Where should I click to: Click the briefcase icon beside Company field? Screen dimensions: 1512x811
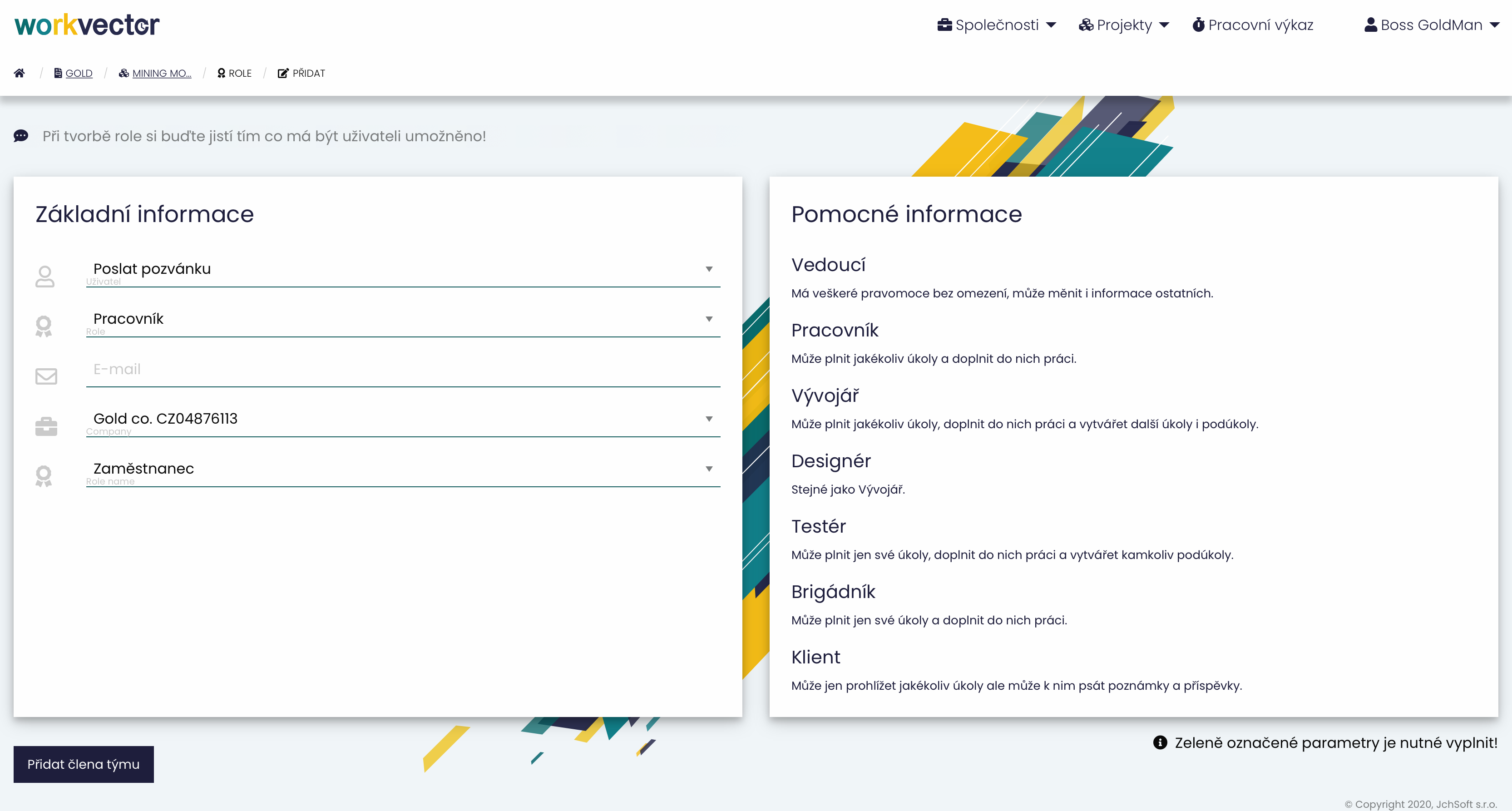click(x=46, y=426)
